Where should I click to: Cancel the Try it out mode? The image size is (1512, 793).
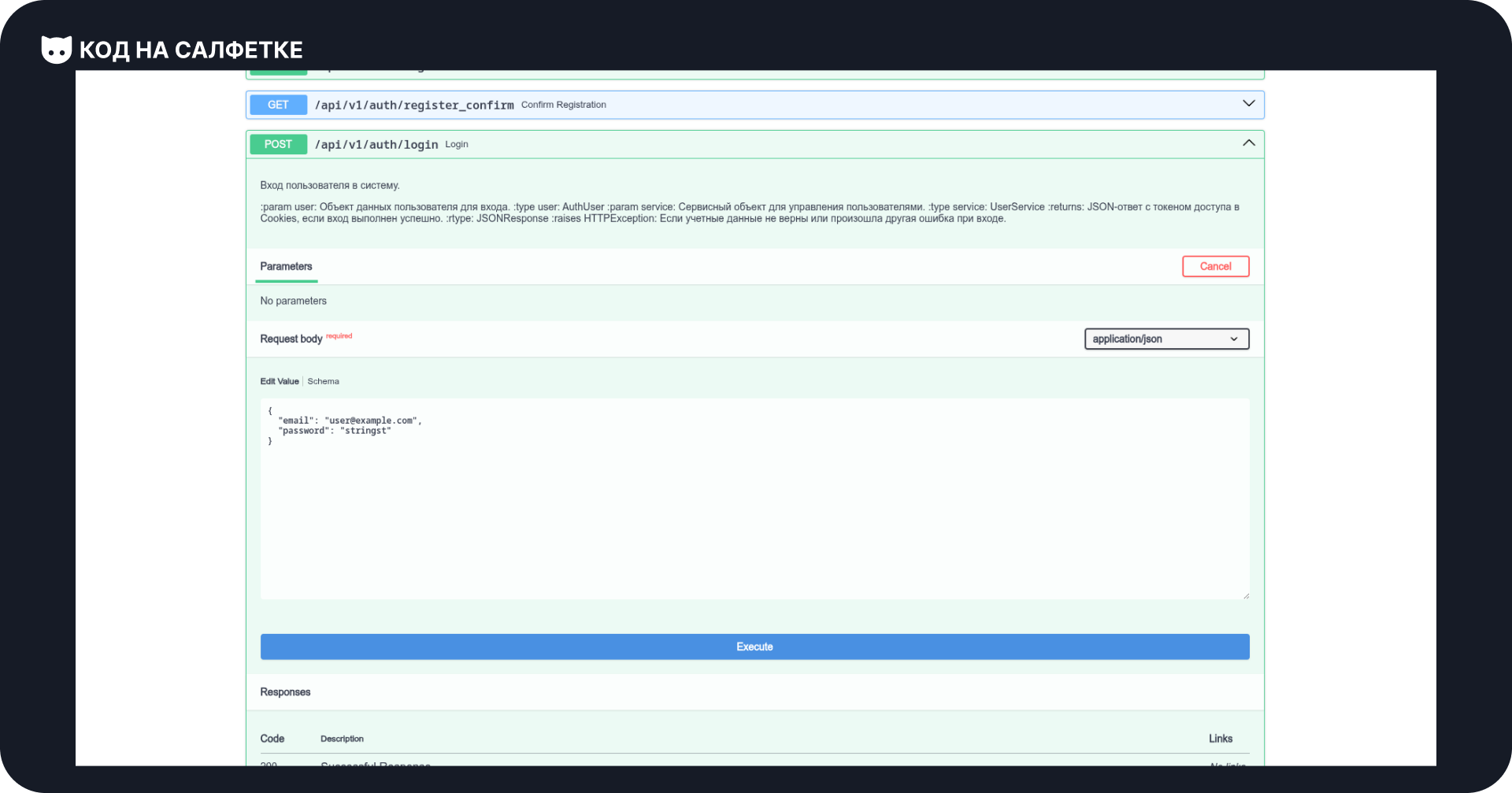(x=1215, y=266)
